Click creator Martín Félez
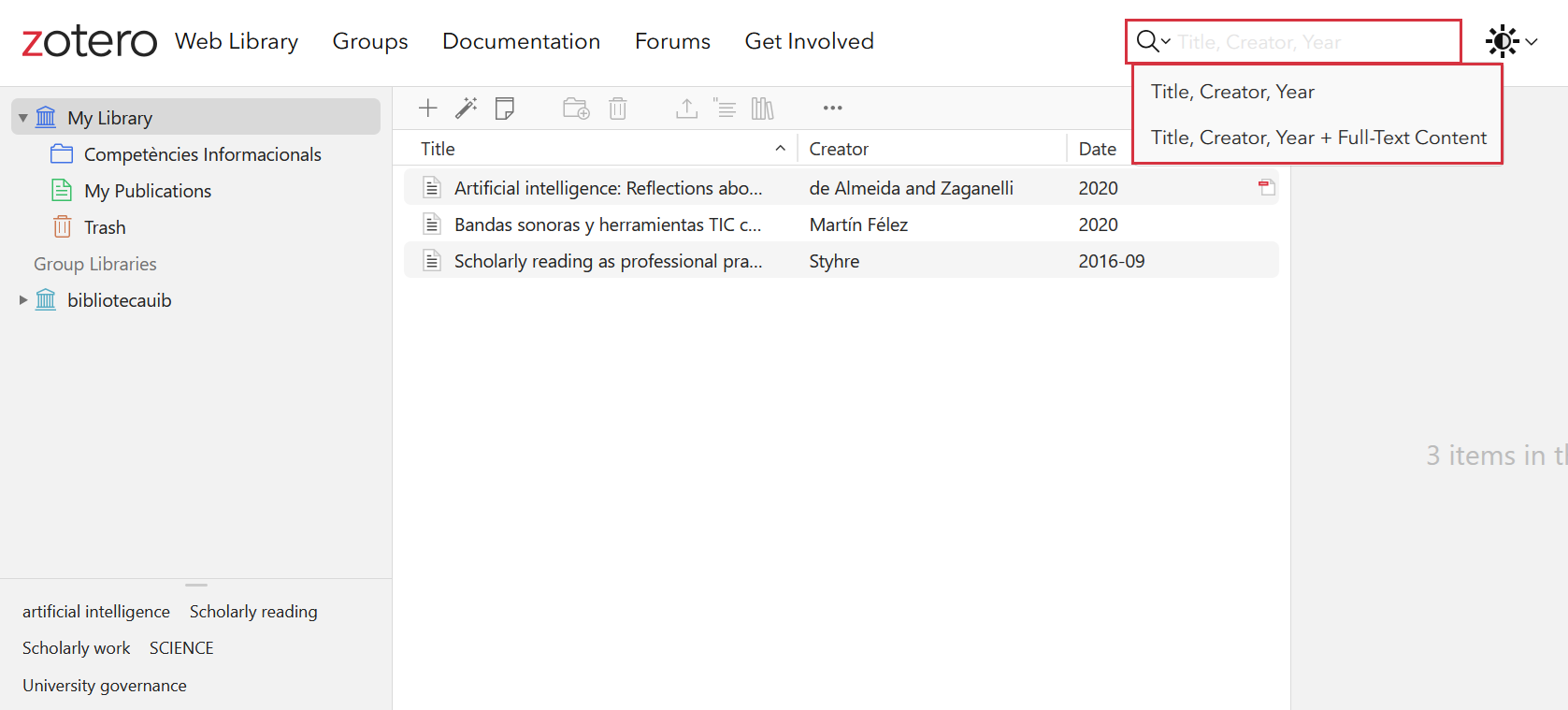Screen dimensions: 1568x710 tap(858, 225)
